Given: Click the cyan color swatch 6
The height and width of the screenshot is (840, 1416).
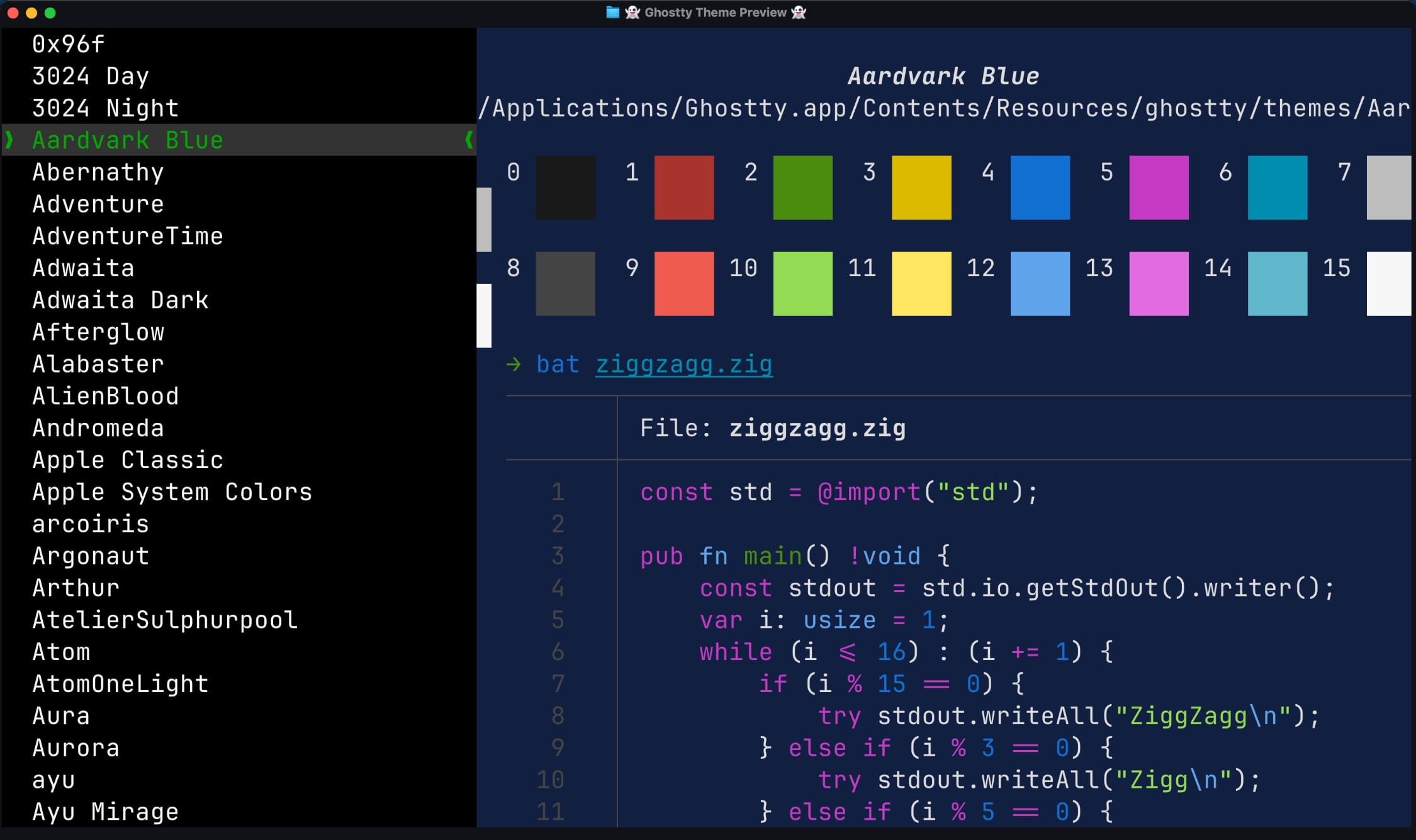Looking at the screenshot, I should 1278,188.
